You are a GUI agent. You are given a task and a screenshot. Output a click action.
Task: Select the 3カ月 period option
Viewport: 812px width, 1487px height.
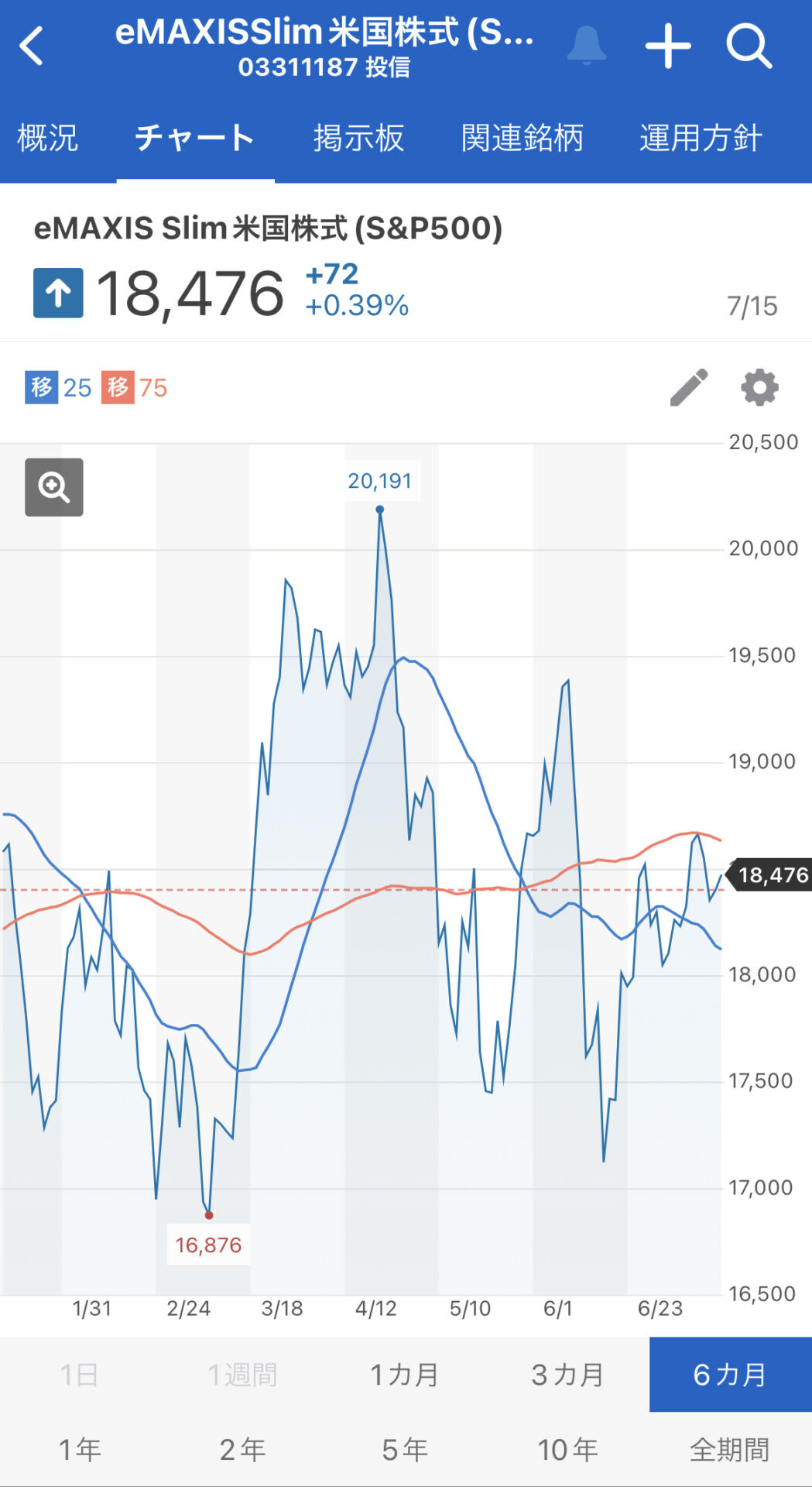(x=567, y=1375)
